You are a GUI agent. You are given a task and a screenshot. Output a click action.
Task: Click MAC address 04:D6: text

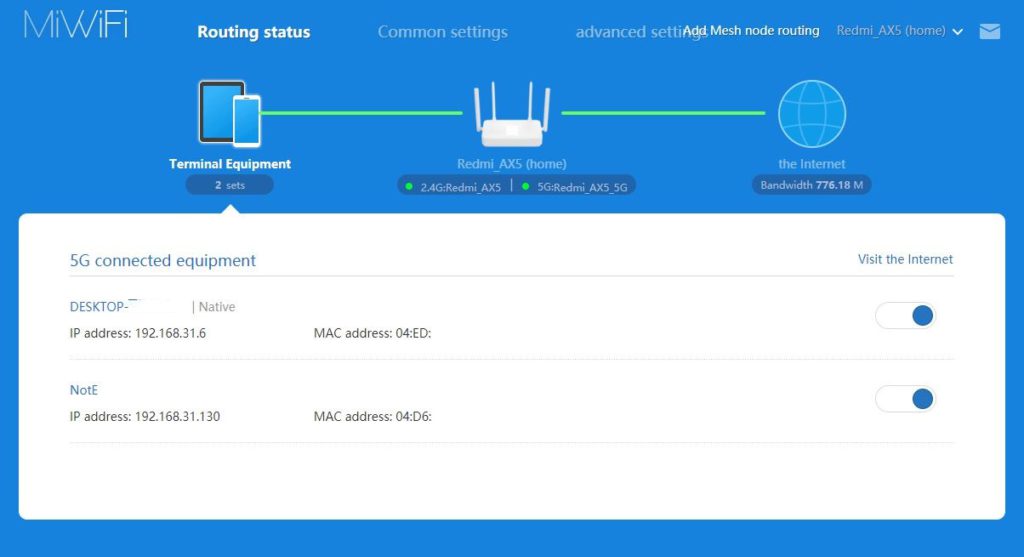(372, 417)
